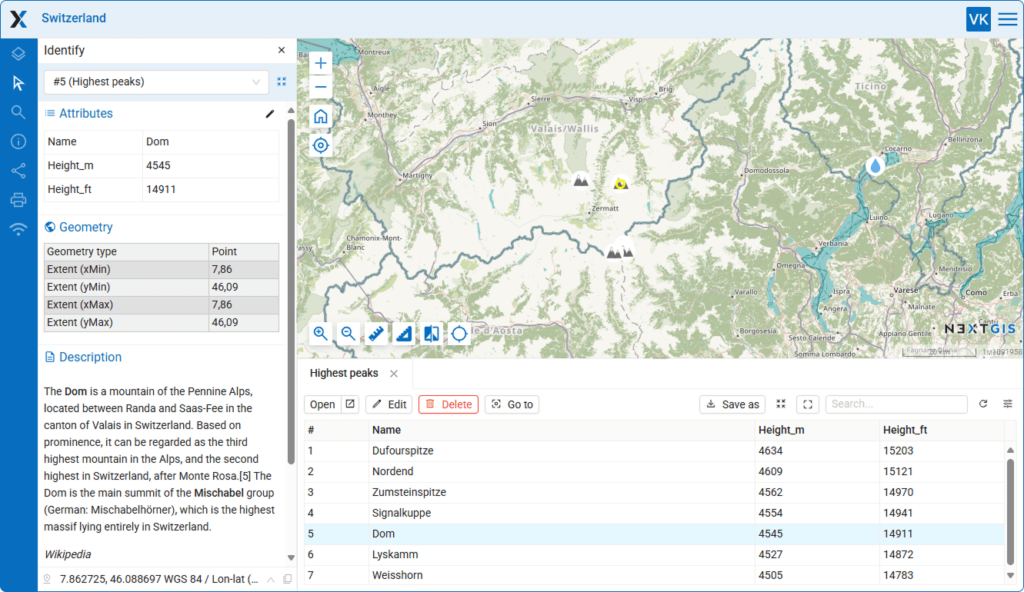The height and width of the screenshot is (592, 1024).
Task: Click the Height_m value 4545 in Attributes
Action: click(x=158, y=166)
